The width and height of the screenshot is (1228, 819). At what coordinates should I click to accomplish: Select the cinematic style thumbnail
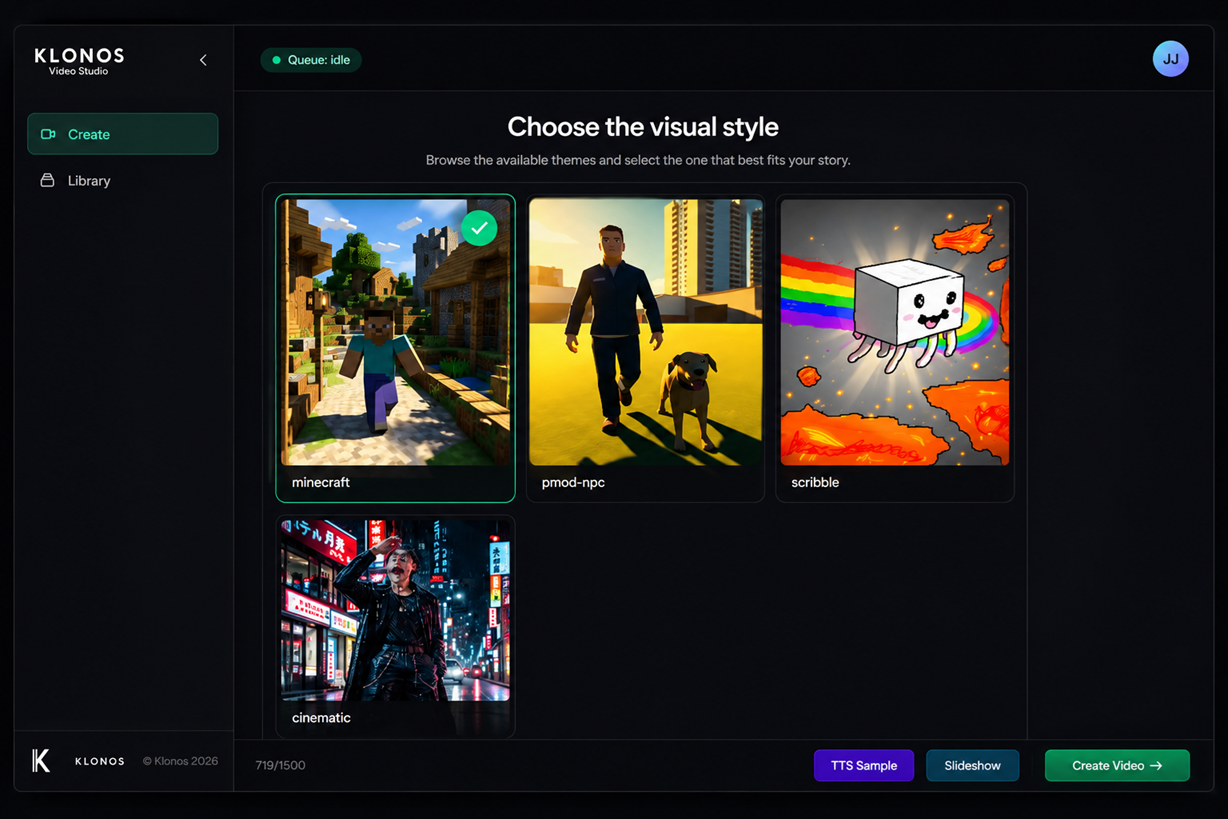395,610
